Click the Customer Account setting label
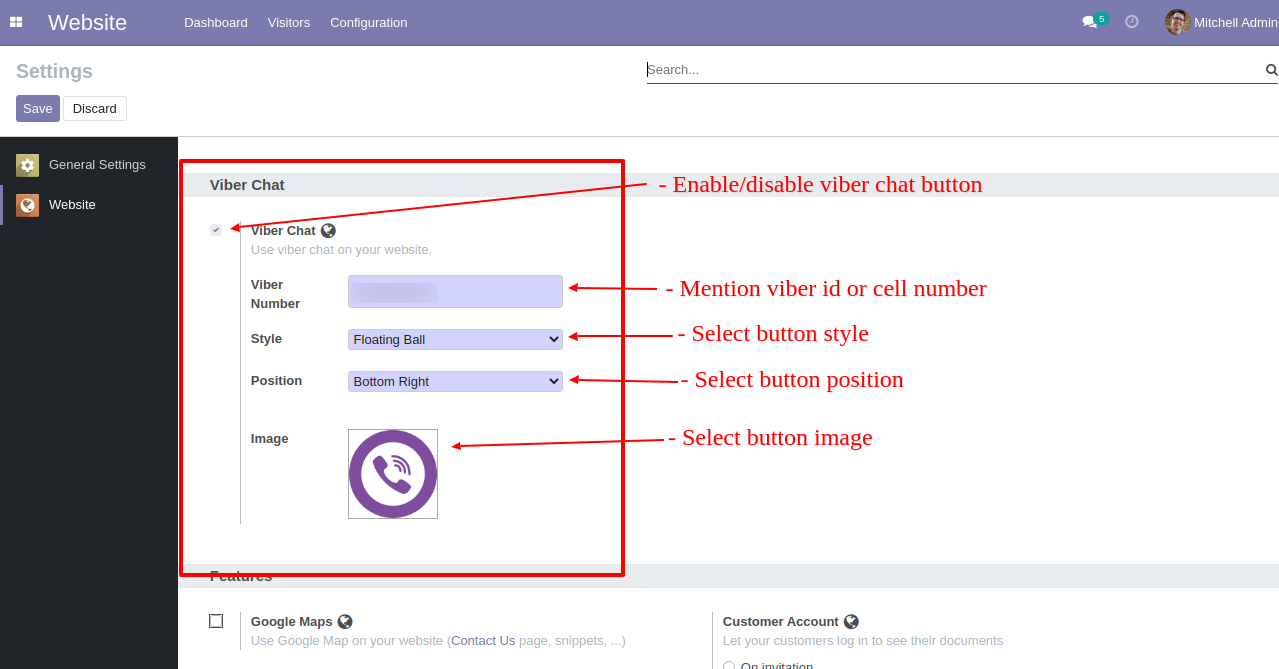The image size is (1279, 669). [781, 622]
